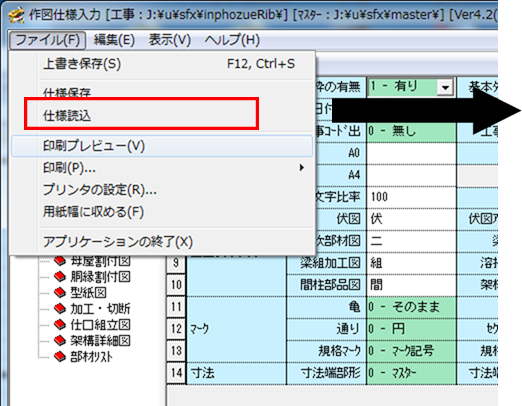This screenshot has height=406, width=522.
Task: Select the 型紙図 book icon
Action: pyautogui.click(x=60, y=292)
